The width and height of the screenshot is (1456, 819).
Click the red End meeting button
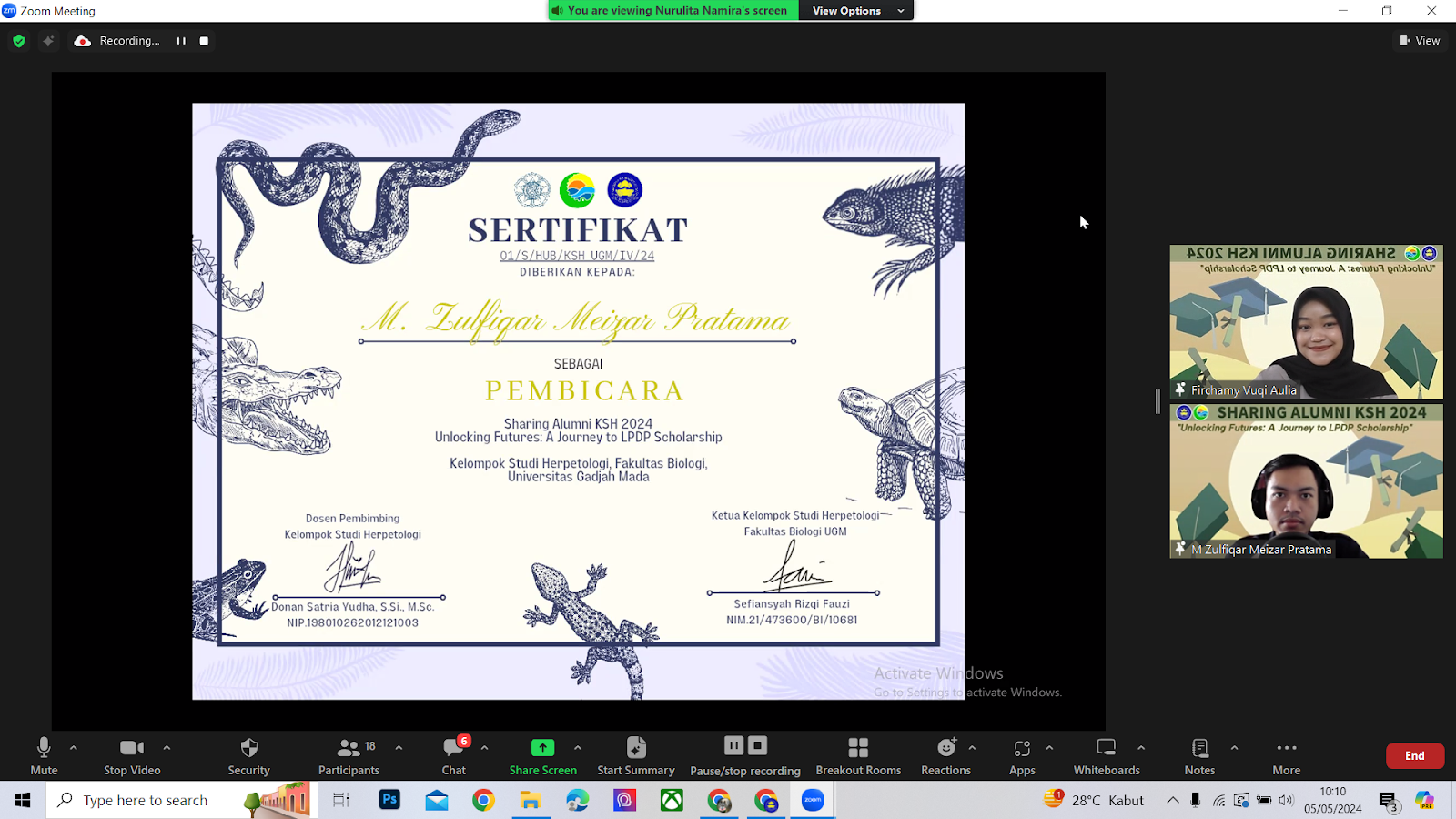(x=1415, y=755)
